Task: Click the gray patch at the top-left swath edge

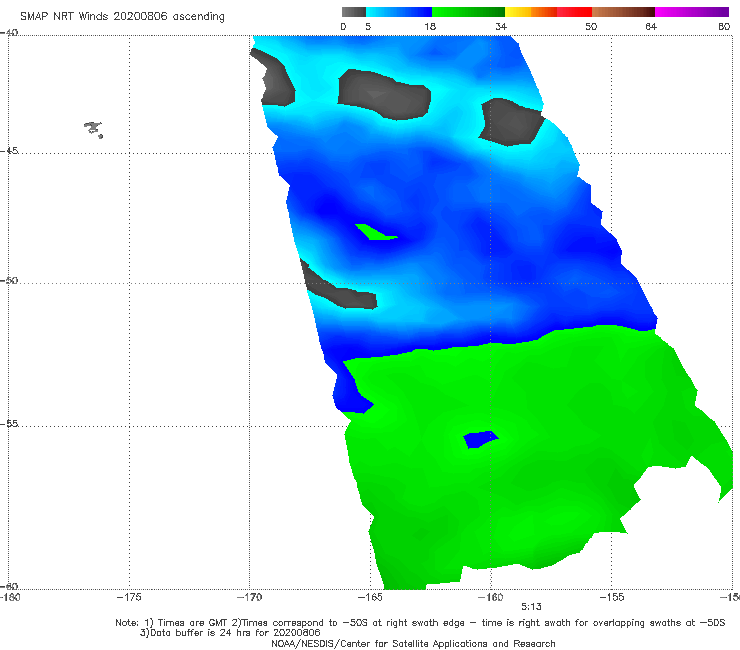Action: pyautogui.click(x=274, y=78)
